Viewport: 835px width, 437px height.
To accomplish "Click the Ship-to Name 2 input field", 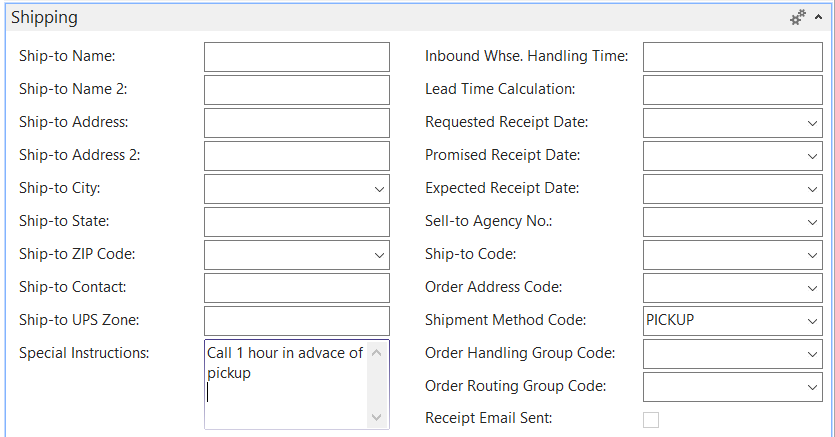I will 297,90.
